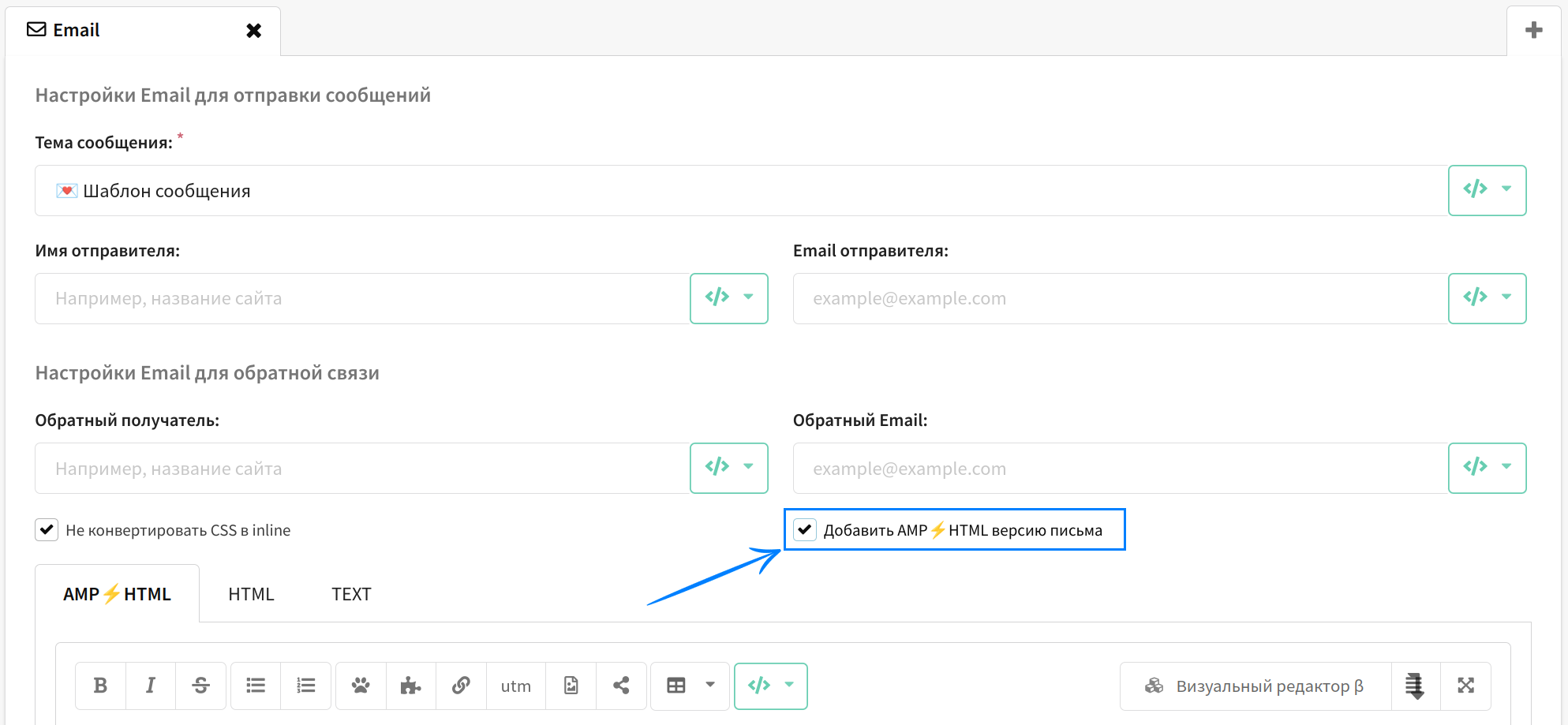This screenshot has width=1568, height=725.
Task: Click the utm button in the toolbar
Action: (516, 686)
